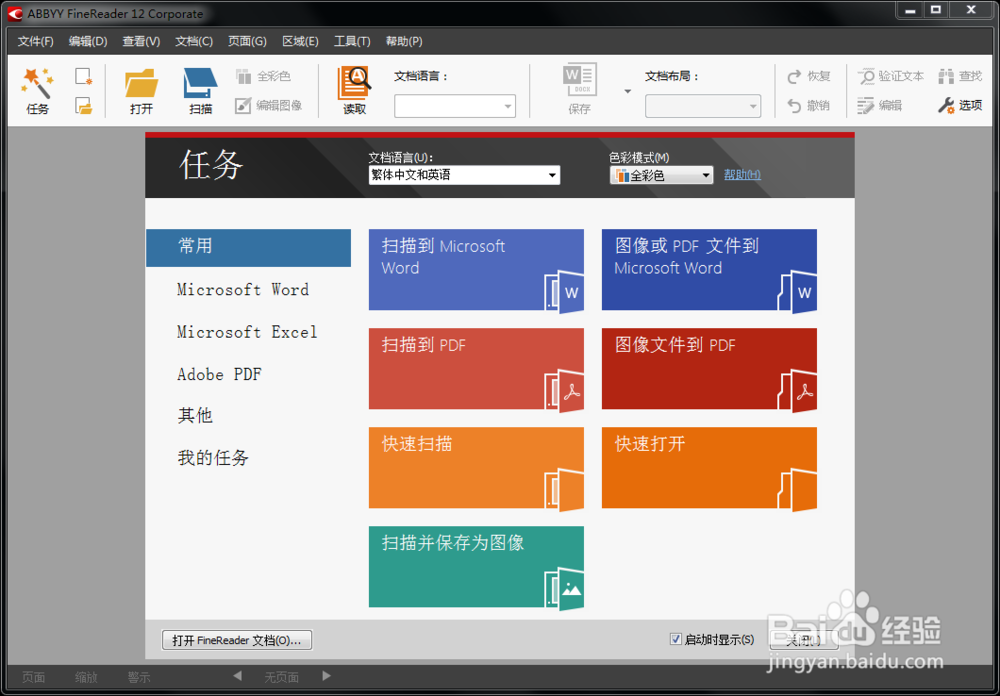Open the Document (文档) menu

194,41
